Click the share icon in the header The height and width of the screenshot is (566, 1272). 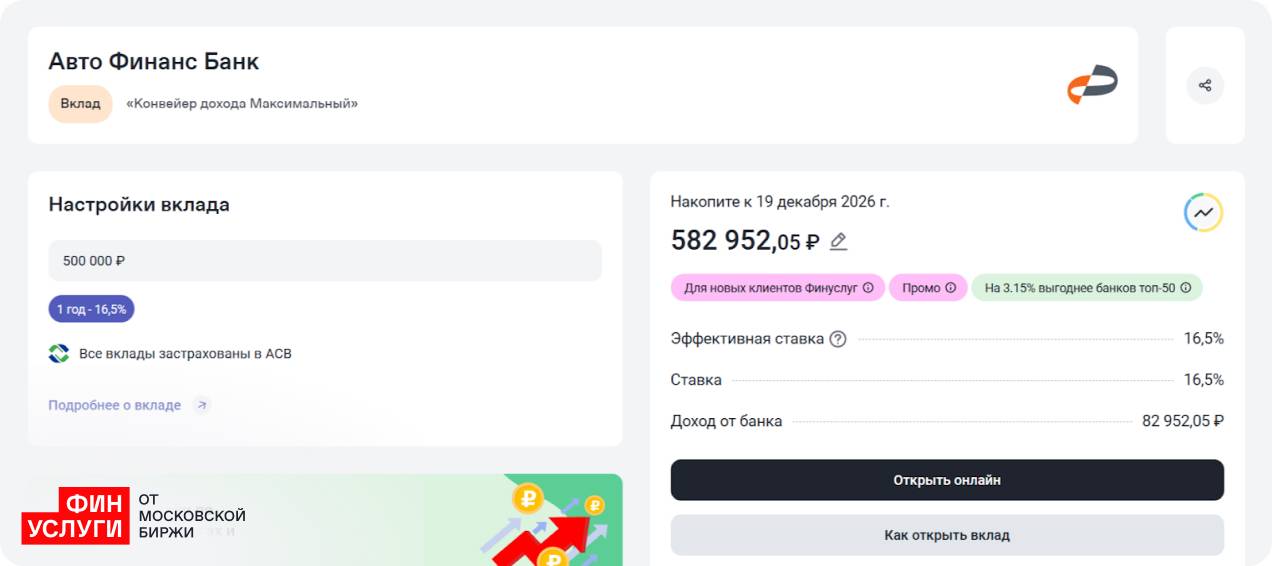point(1205,85)
